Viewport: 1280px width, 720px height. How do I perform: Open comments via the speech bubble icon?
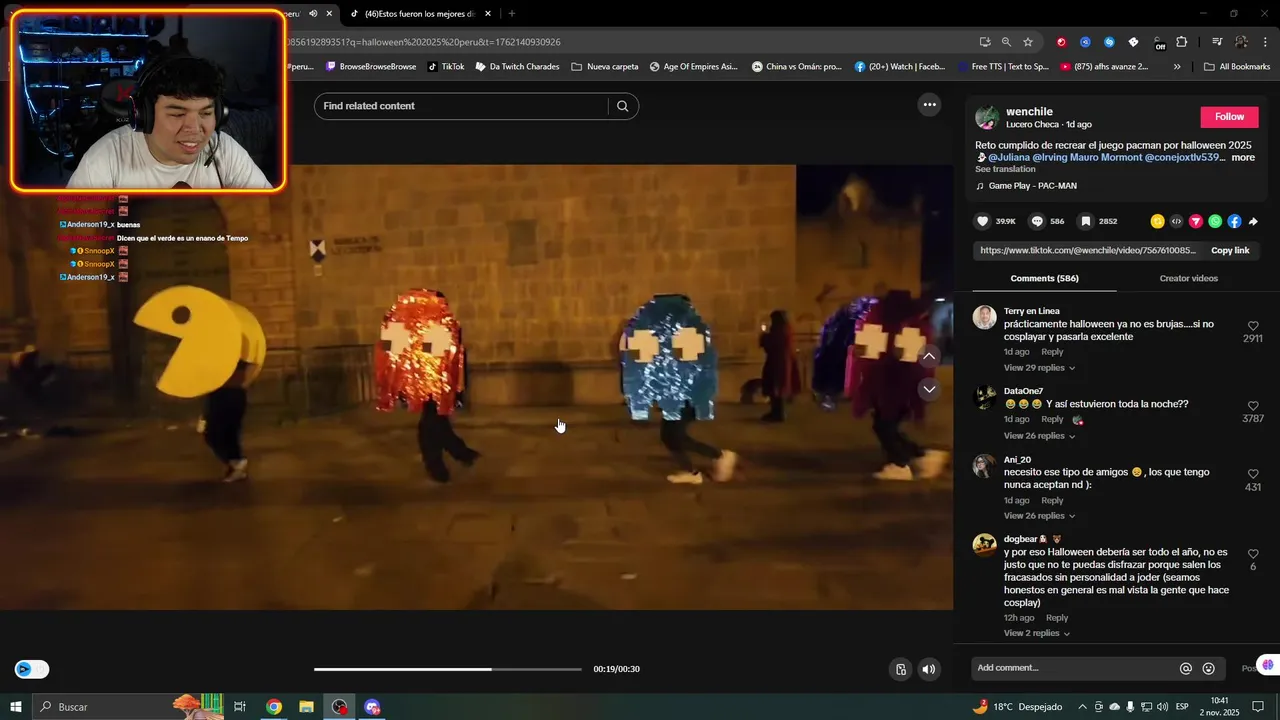click(1037, 221)
